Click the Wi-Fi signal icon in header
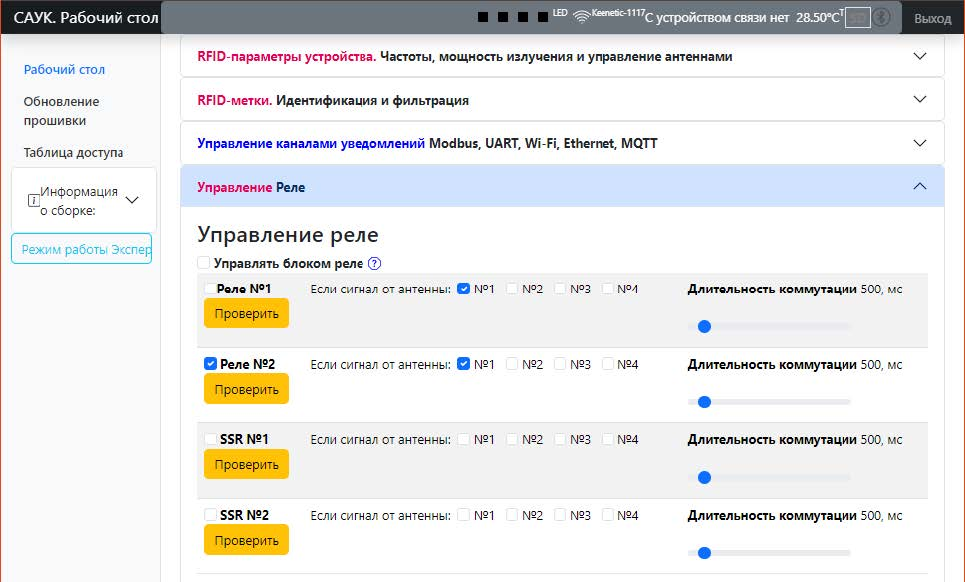The width and height of the screenshot is (965, 582). pos(581,17)
